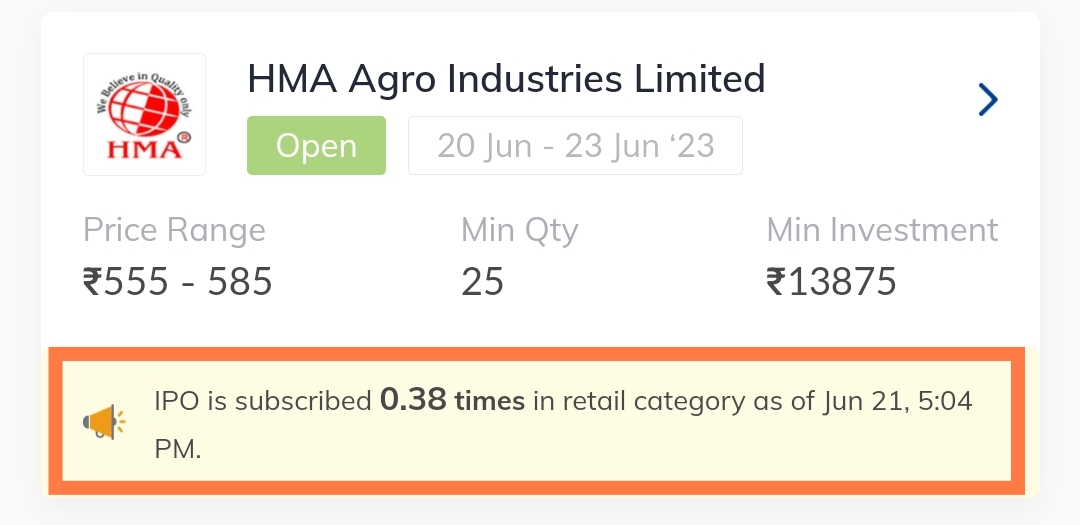Click the Min Investment label

pyautogui.click(x=882, y=230)
